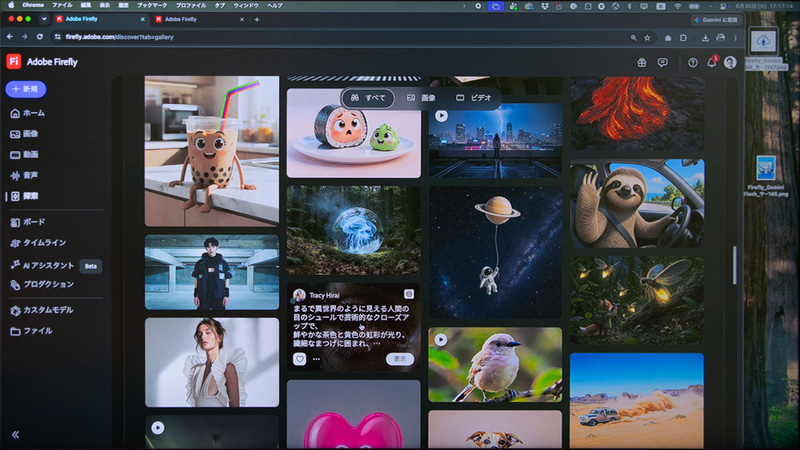The image size is (800, 450).
Task: Open the 動画 (Video) sidebar section
Action: coord(24,155)
